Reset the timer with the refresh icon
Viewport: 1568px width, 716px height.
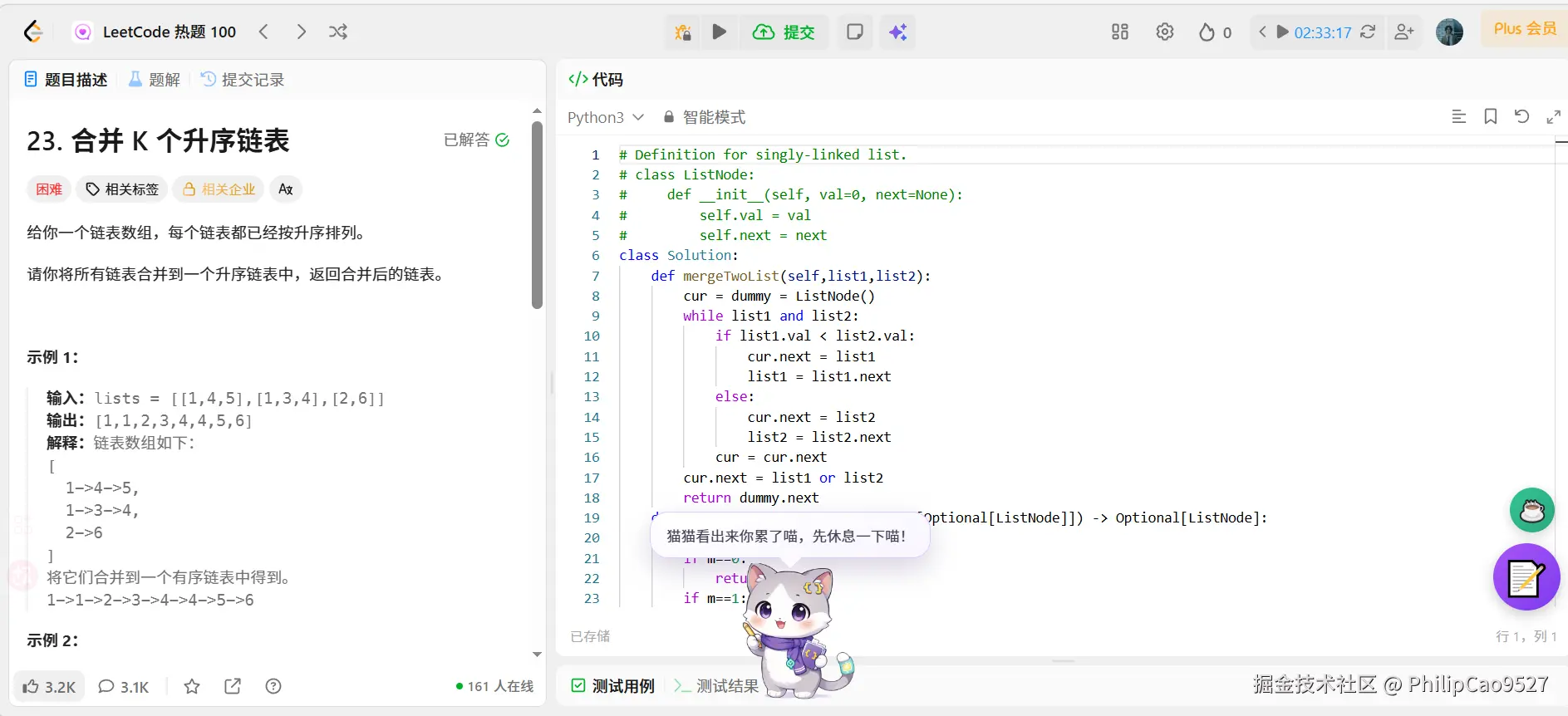pyautogui.click(x=1368, y=32)
